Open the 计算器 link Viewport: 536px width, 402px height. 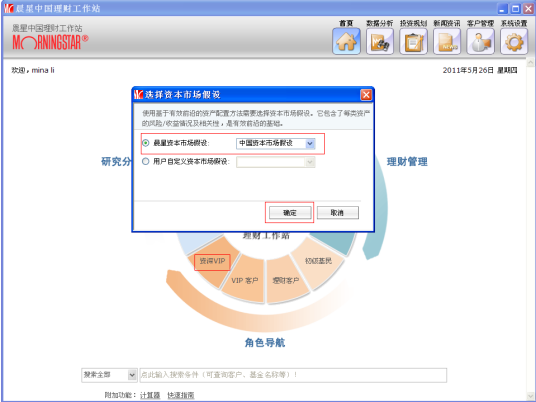click(x=150, y=395)
